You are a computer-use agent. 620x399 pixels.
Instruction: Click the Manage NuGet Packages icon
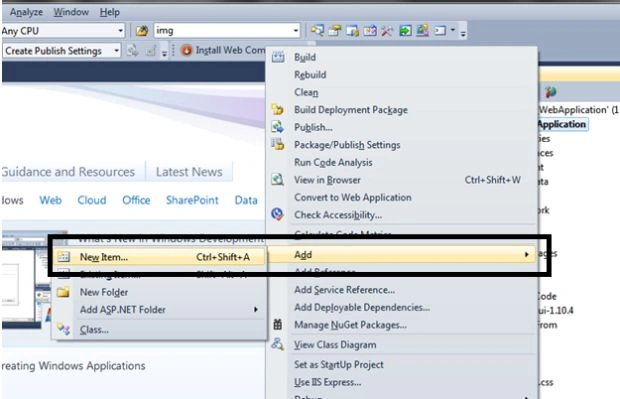(x=278, y=325)
